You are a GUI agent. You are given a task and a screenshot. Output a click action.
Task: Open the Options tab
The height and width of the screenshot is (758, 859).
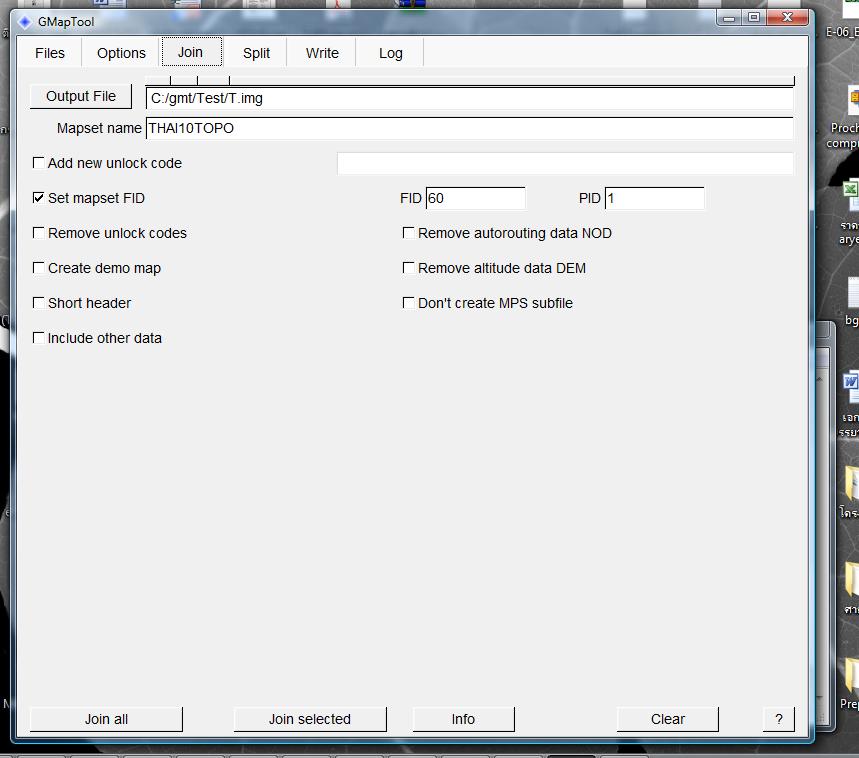pos(121,53)
